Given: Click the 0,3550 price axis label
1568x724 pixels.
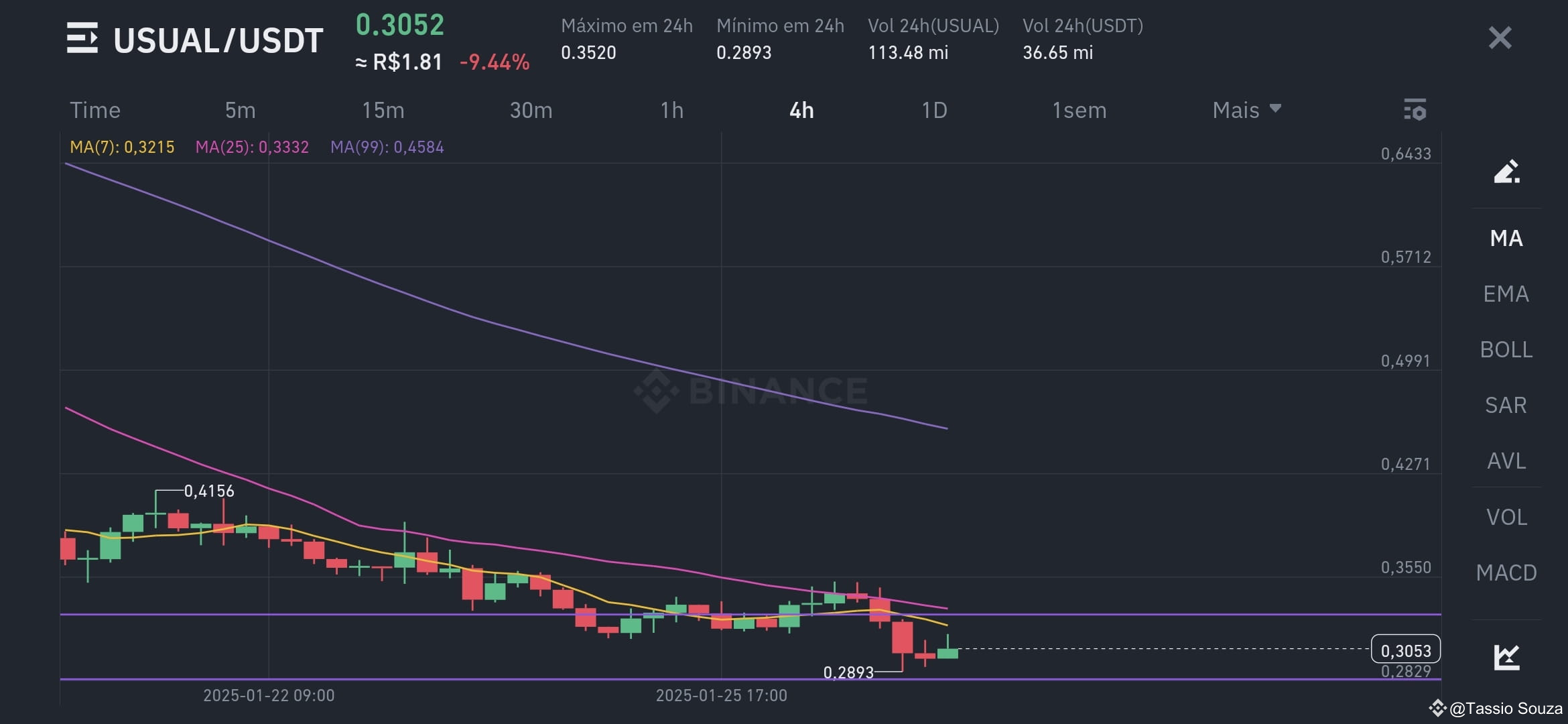Looking at the screenshot, I should [1406, 567].
